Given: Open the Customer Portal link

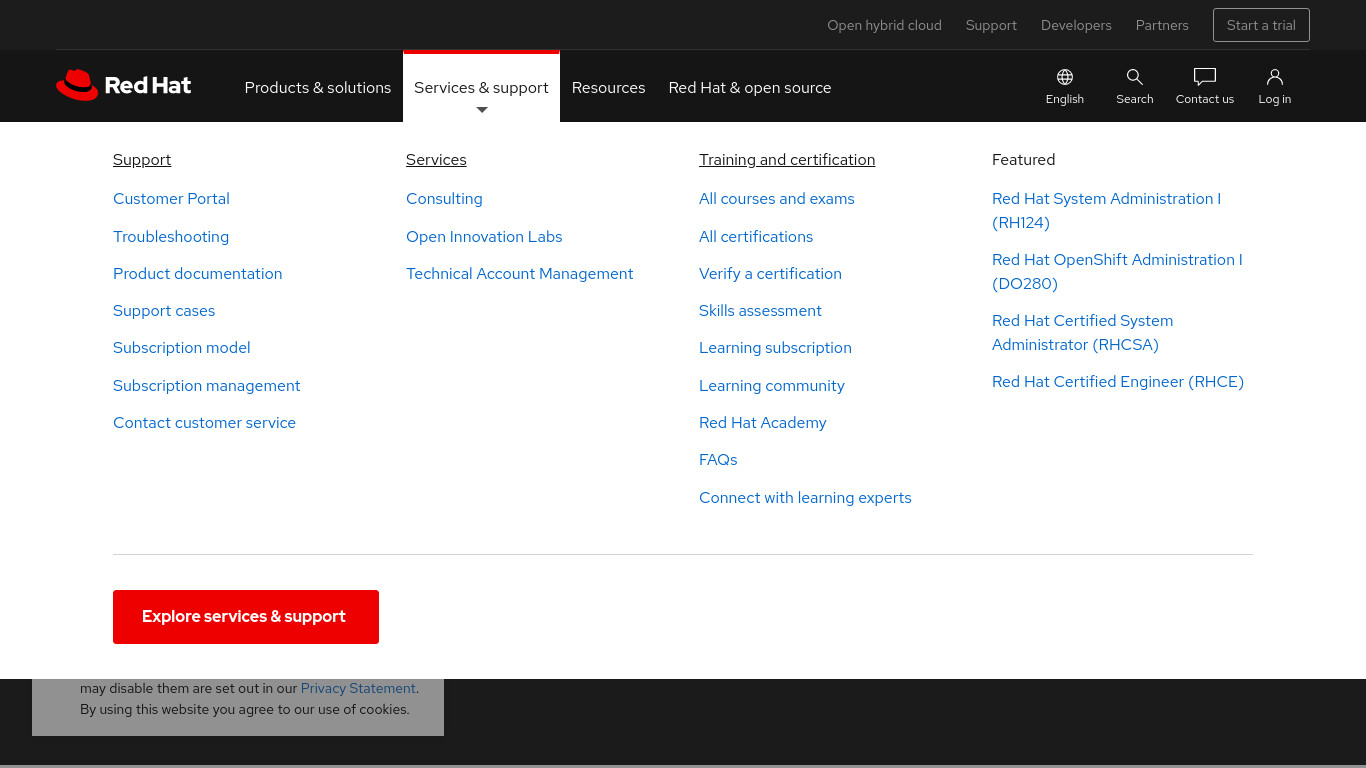Looking at the screenshot, I should [x=171, y=199].
